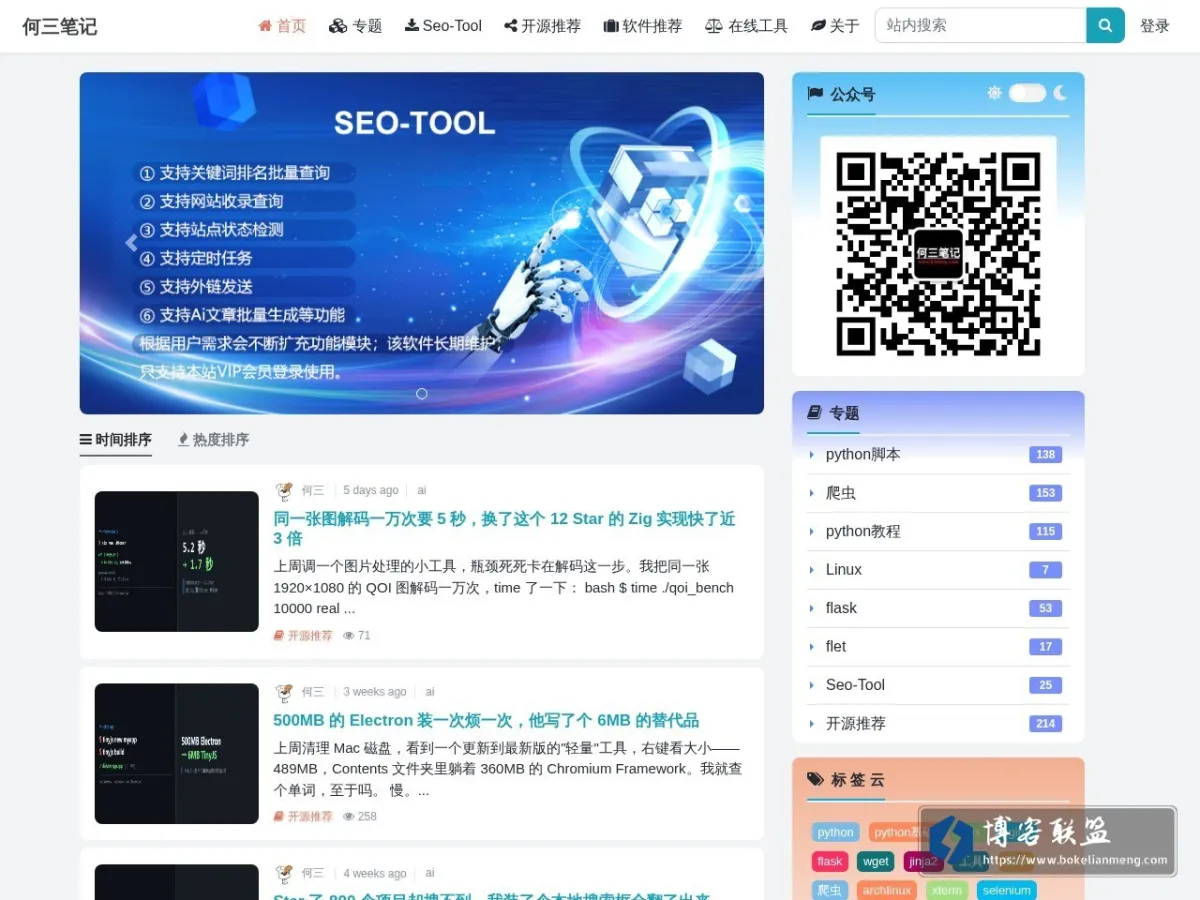Open the 关于 menu item
The width and height of the screenshot is (1200, 900).
coord(835,26)
